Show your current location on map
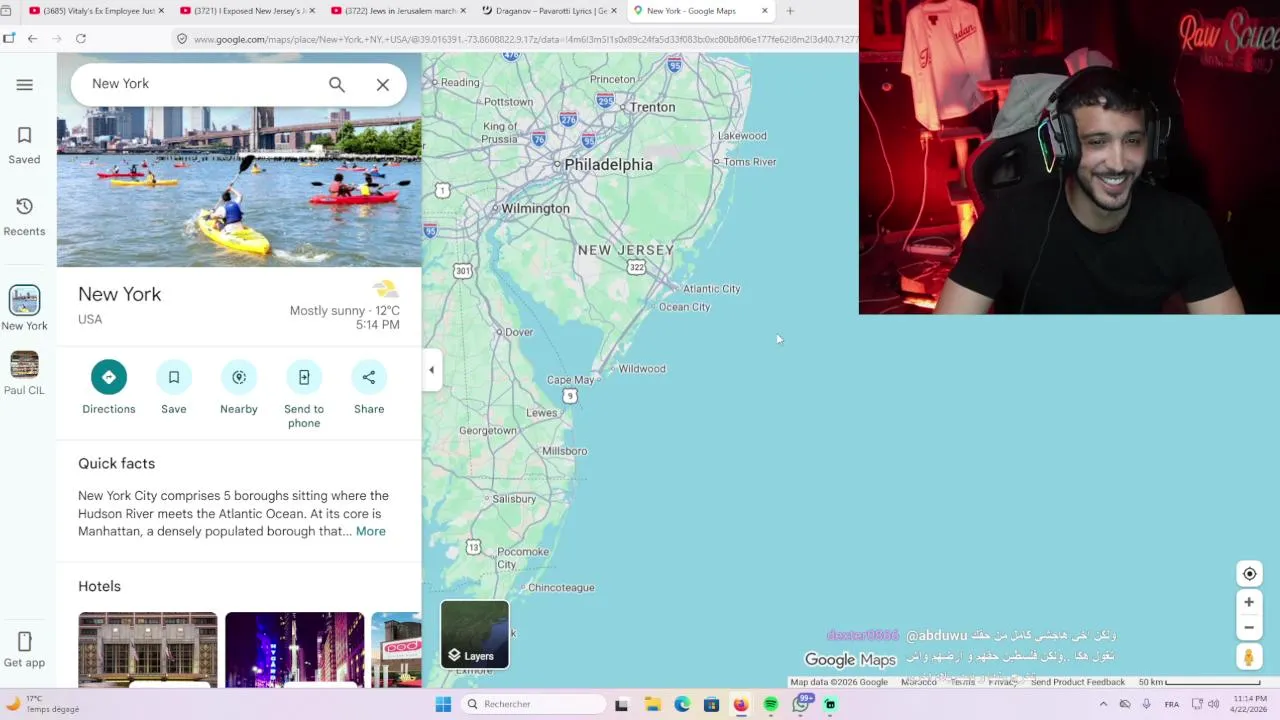 coord(1249,574)
